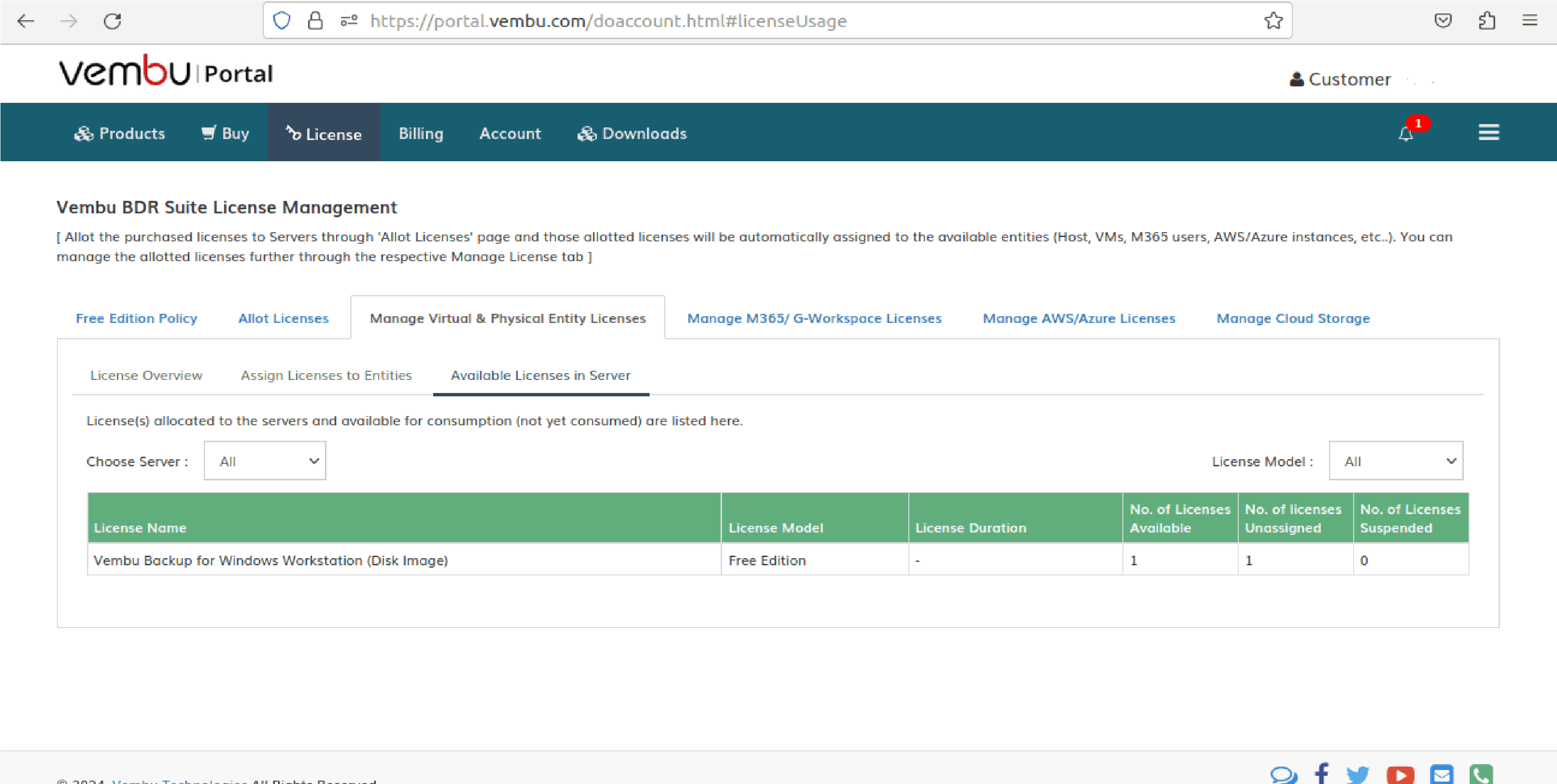Open the tracking protection shield icon
1557x784 pixels.
tap(282, 21)
